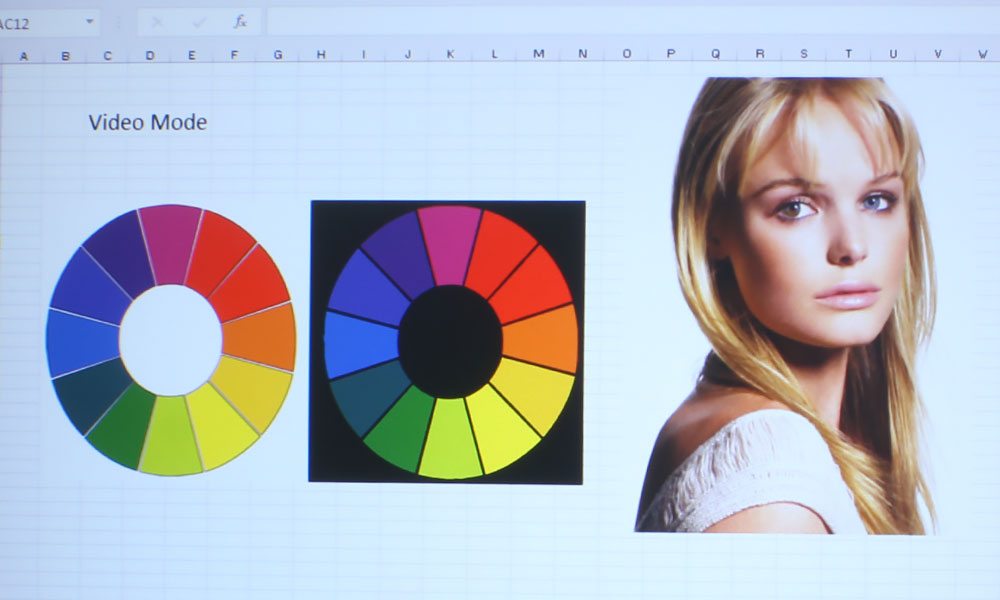Select column H header
The height and width of the screenshot is (600, 1000).
coord(320,54)
